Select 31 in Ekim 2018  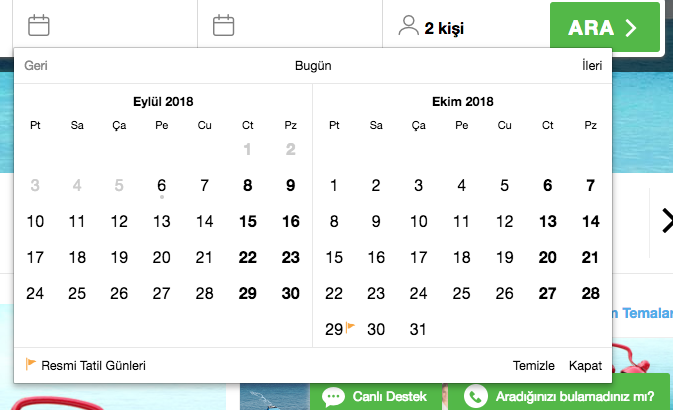tap(418, 330)
